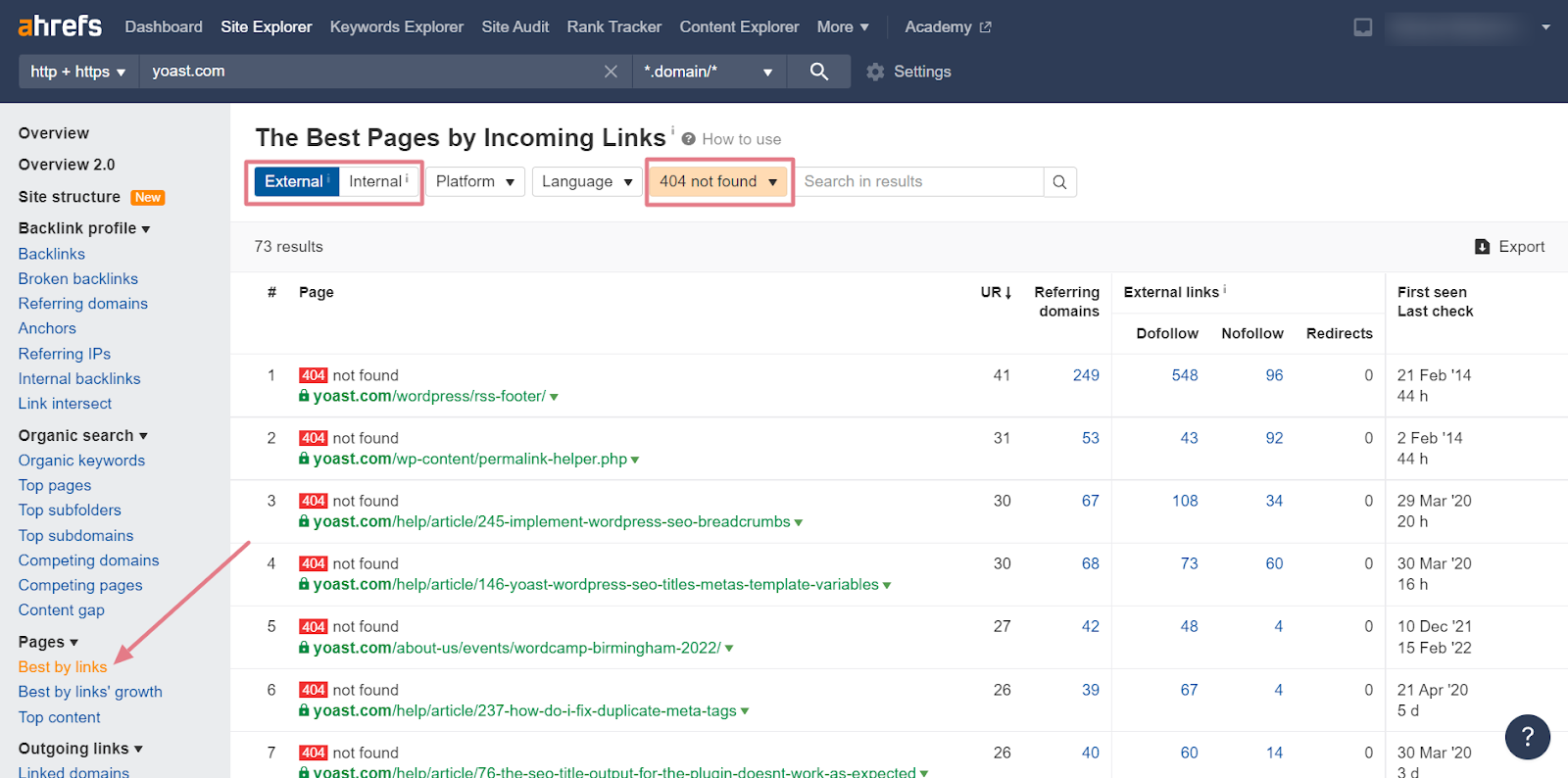Viewport: 1568px width, 778px height.
Task: Click the New badge beside Site structure
Action: (x=148, y=198)
